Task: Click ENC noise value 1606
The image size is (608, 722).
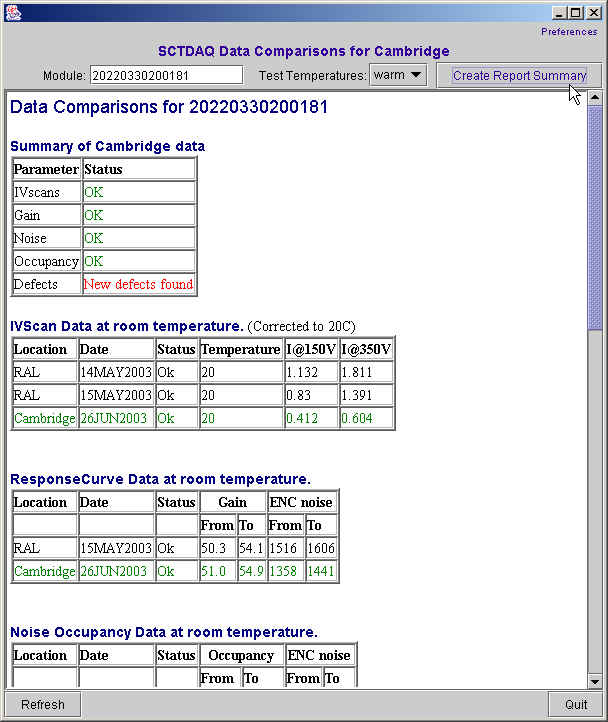Action: coord(321,548)
